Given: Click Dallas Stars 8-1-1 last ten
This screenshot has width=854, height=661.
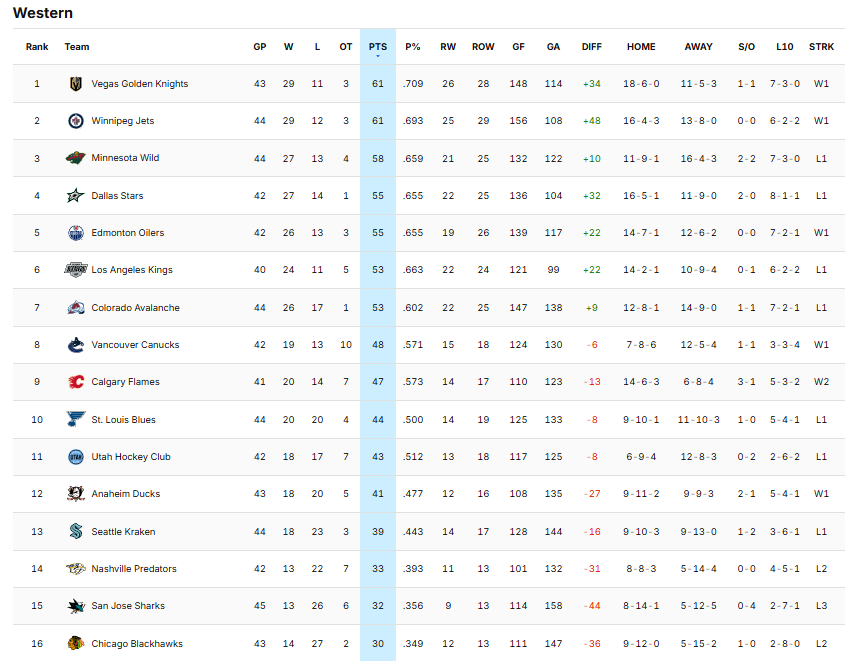Looking at the screenshot, I should pos(785,195).
